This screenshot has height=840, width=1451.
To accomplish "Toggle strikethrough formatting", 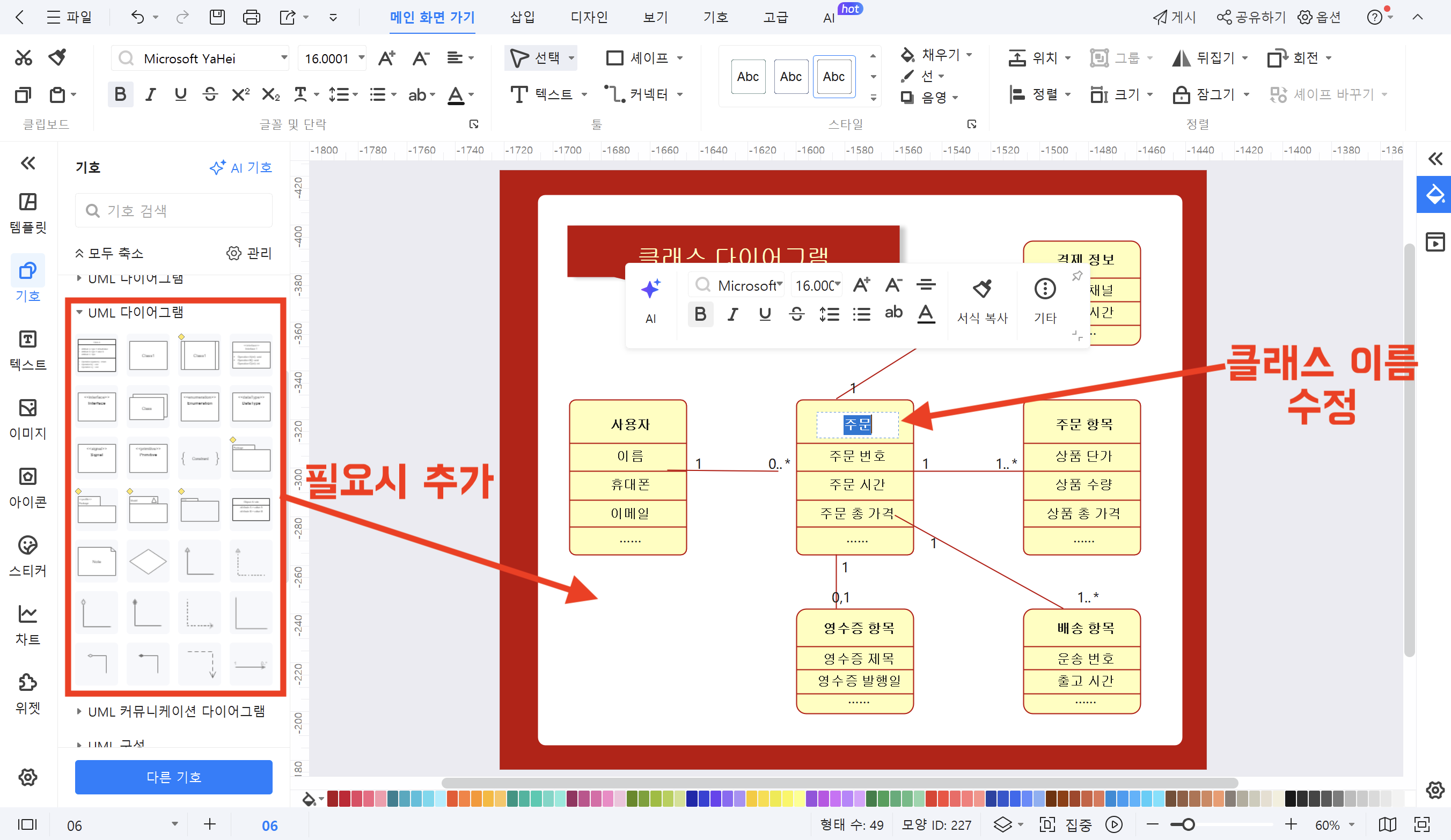I will [210, 94].
